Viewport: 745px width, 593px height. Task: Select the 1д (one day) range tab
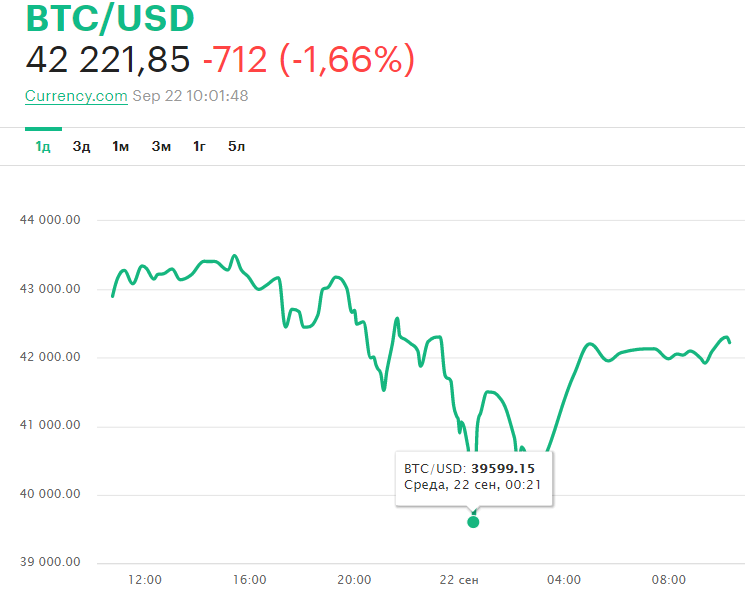[x=43, y=147]
